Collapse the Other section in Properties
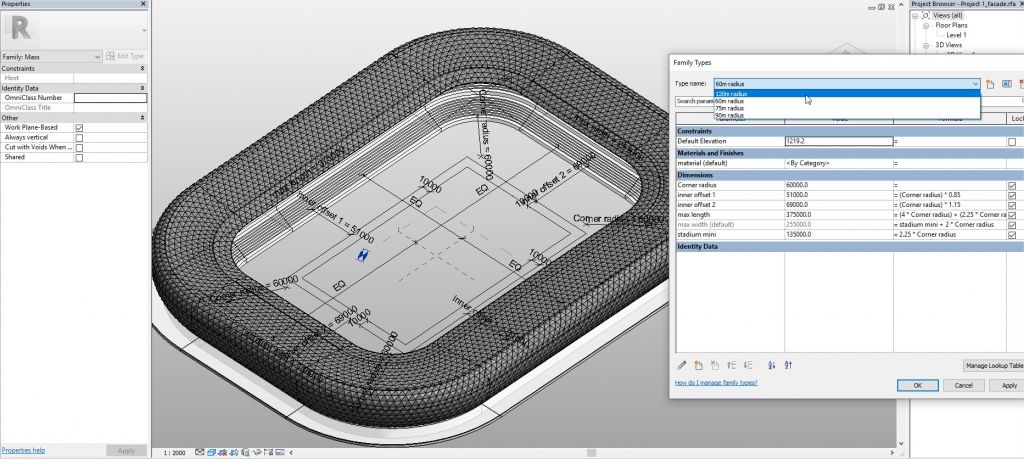This screenshot has width=1024, height=459. click(x=142, y=118)
